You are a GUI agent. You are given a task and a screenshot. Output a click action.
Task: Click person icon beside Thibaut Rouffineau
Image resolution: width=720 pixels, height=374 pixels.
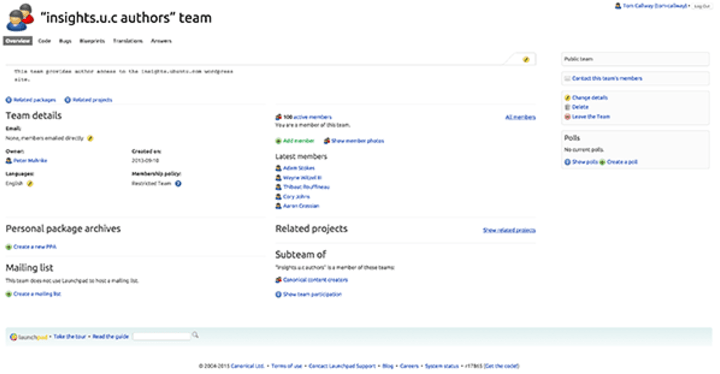pos(278,187)
